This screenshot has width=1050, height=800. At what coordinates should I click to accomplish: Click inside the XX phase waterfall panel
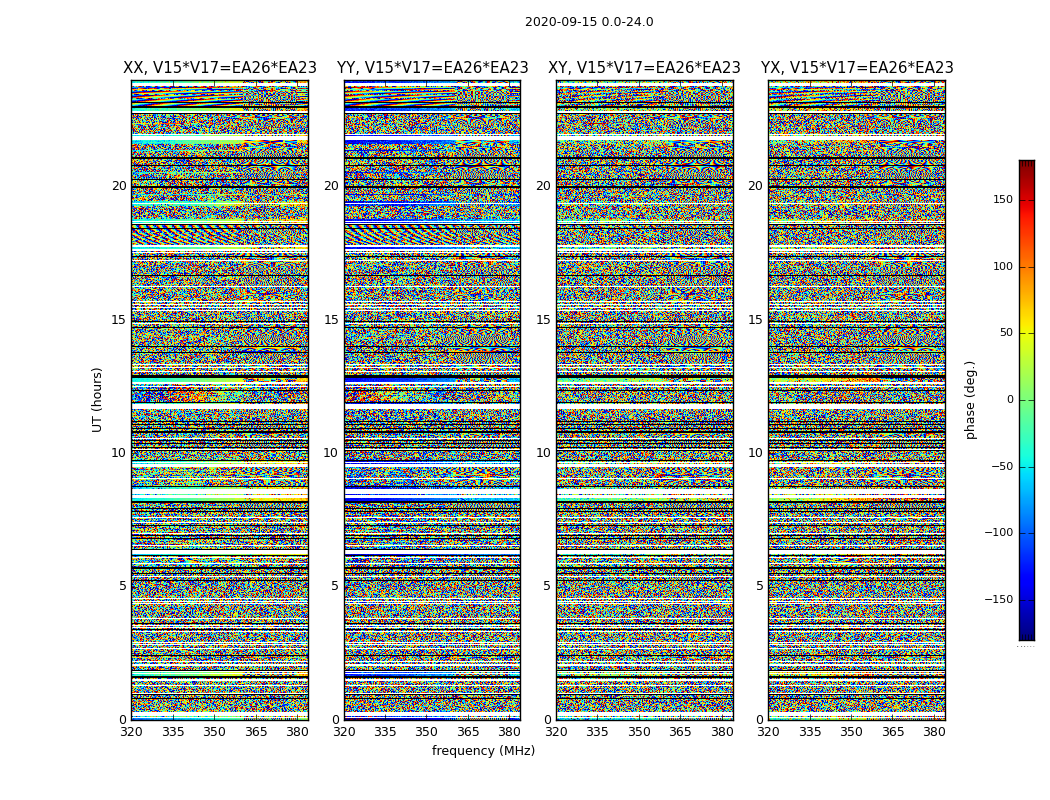coord(220,400)
